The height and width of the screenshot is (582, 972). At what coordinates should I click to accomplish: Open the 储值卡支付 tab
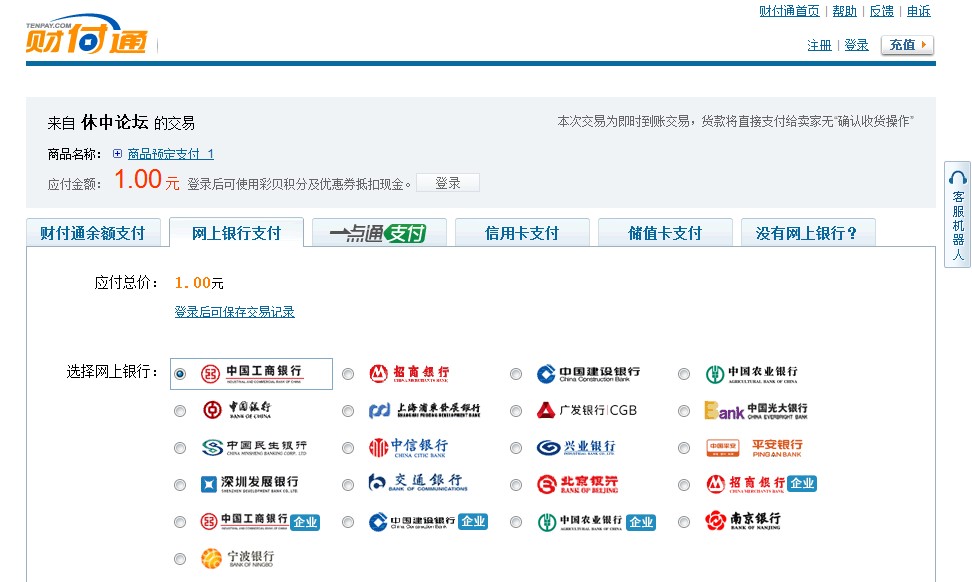pos(665,233)
